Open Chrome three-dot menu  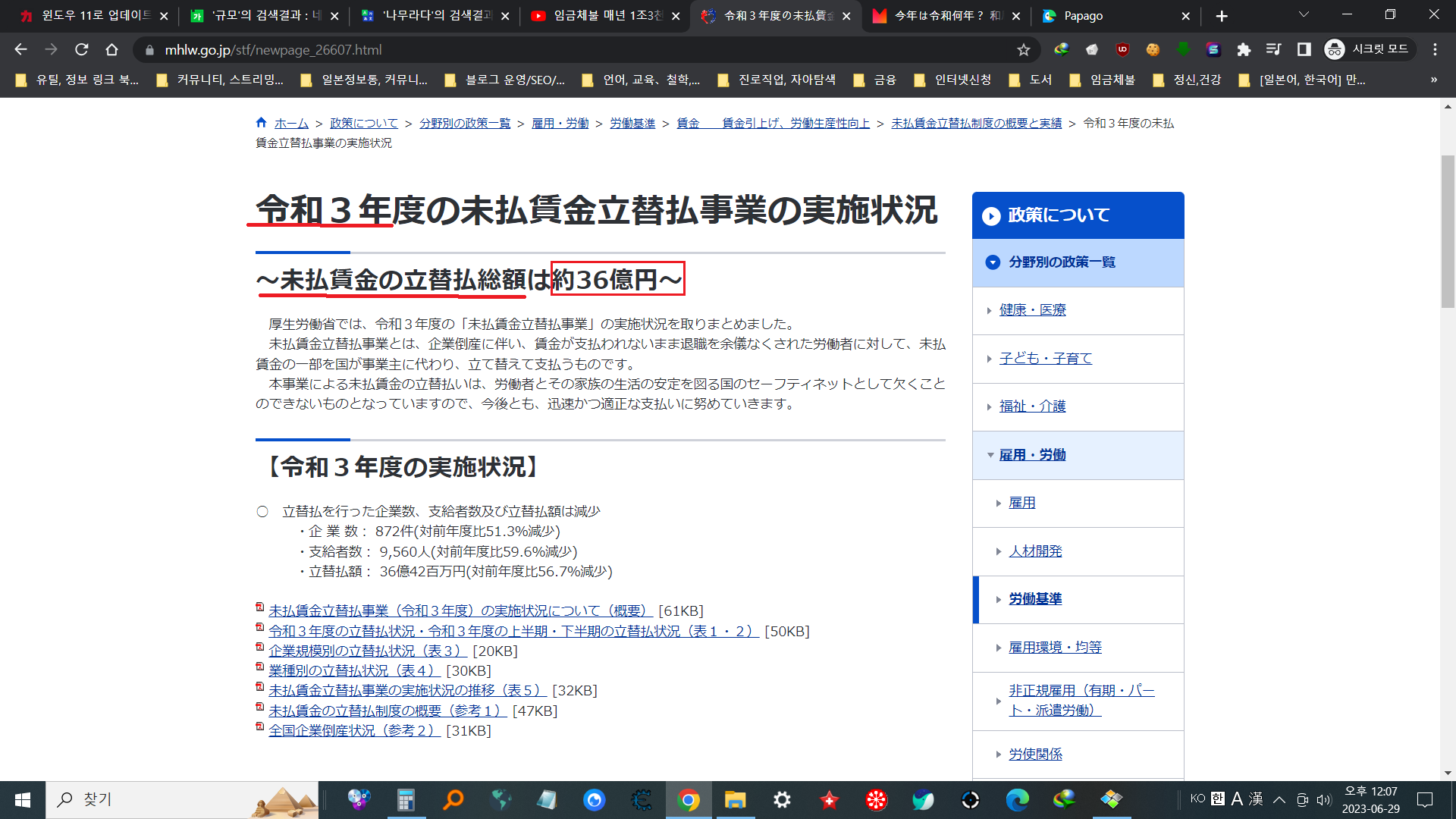1435,50
